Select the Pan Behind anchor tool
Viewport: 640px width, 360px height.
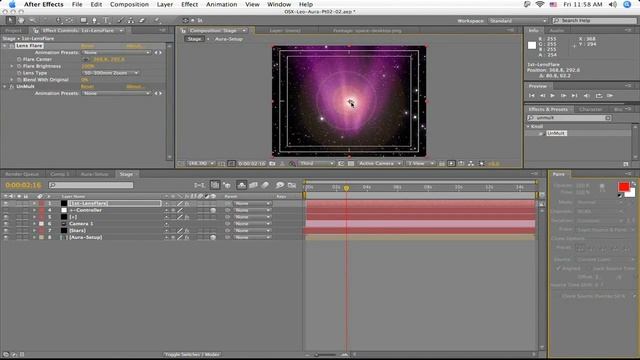(69, 20)
